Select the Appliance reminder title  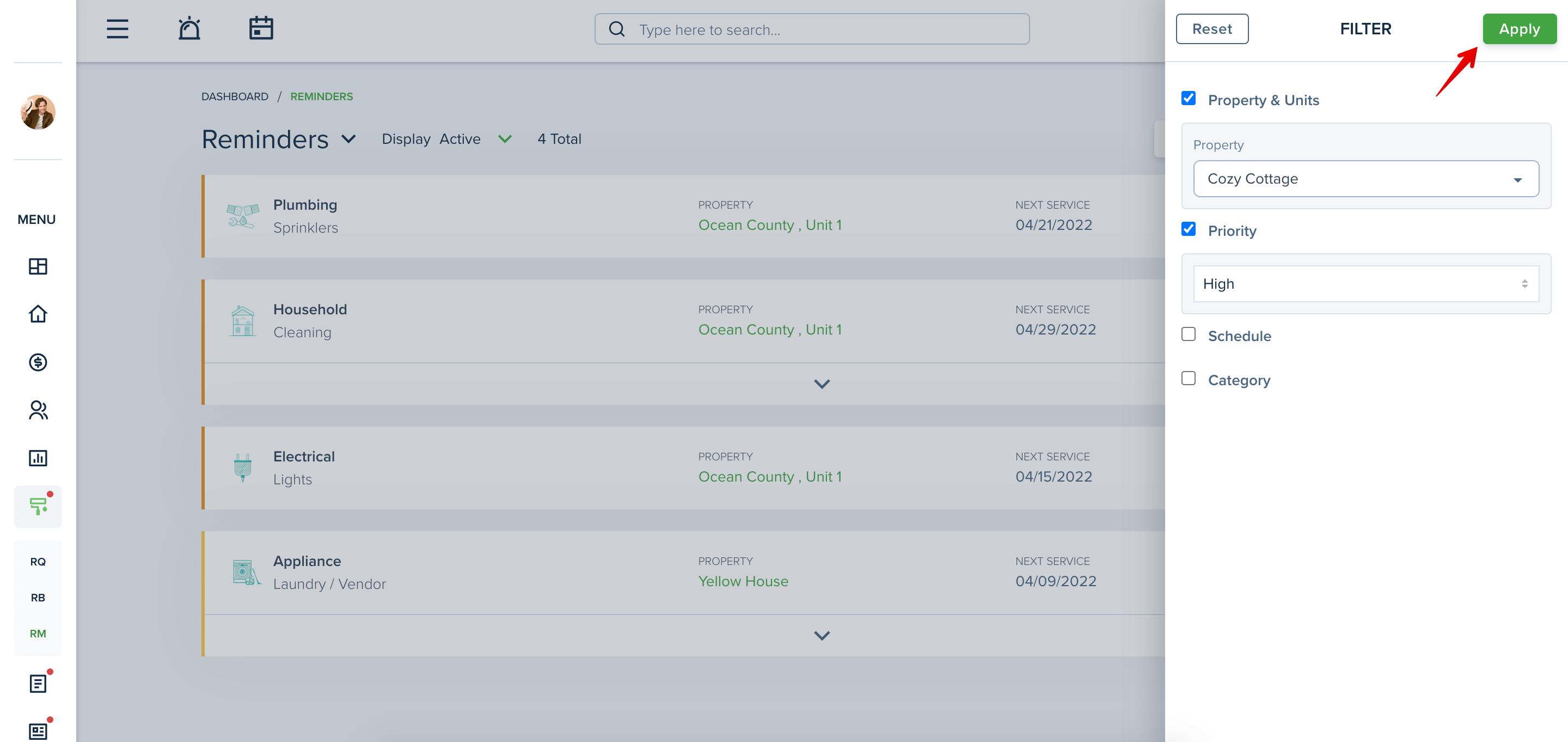(307, 561)
